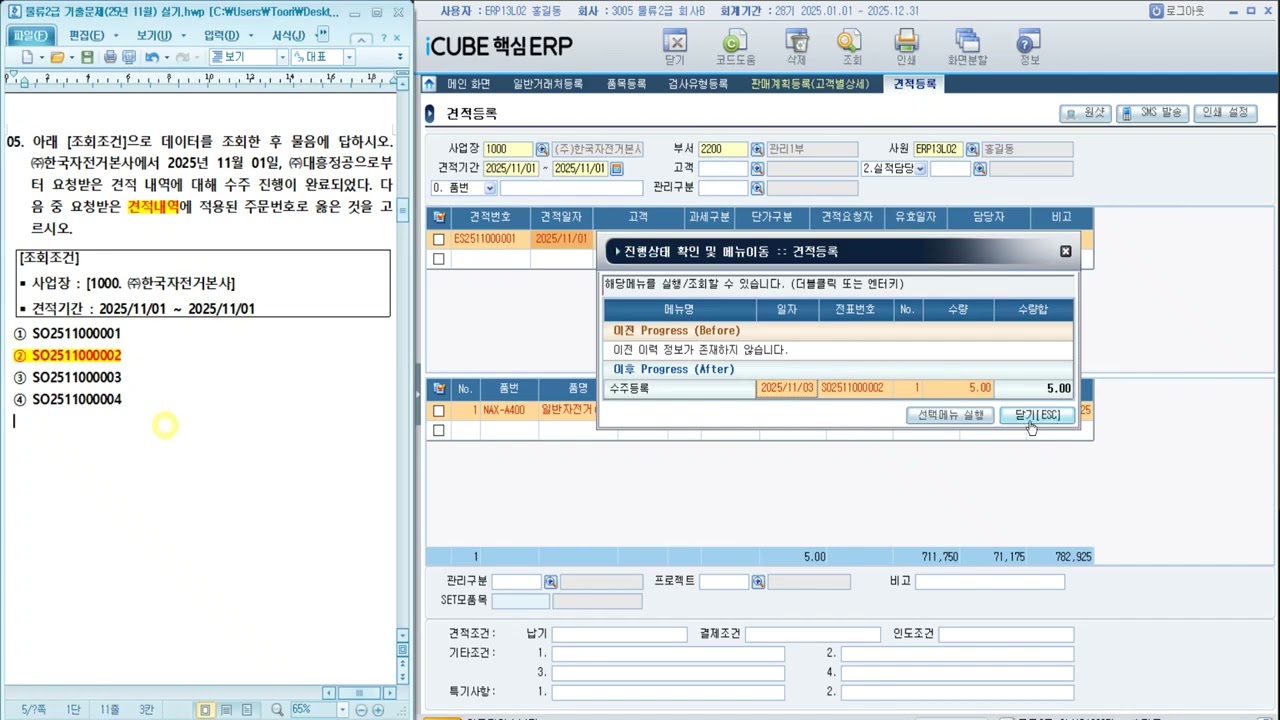Open 고객 code lookup magnifier
Screen dimensions: 1280x720
coord(757,169)
